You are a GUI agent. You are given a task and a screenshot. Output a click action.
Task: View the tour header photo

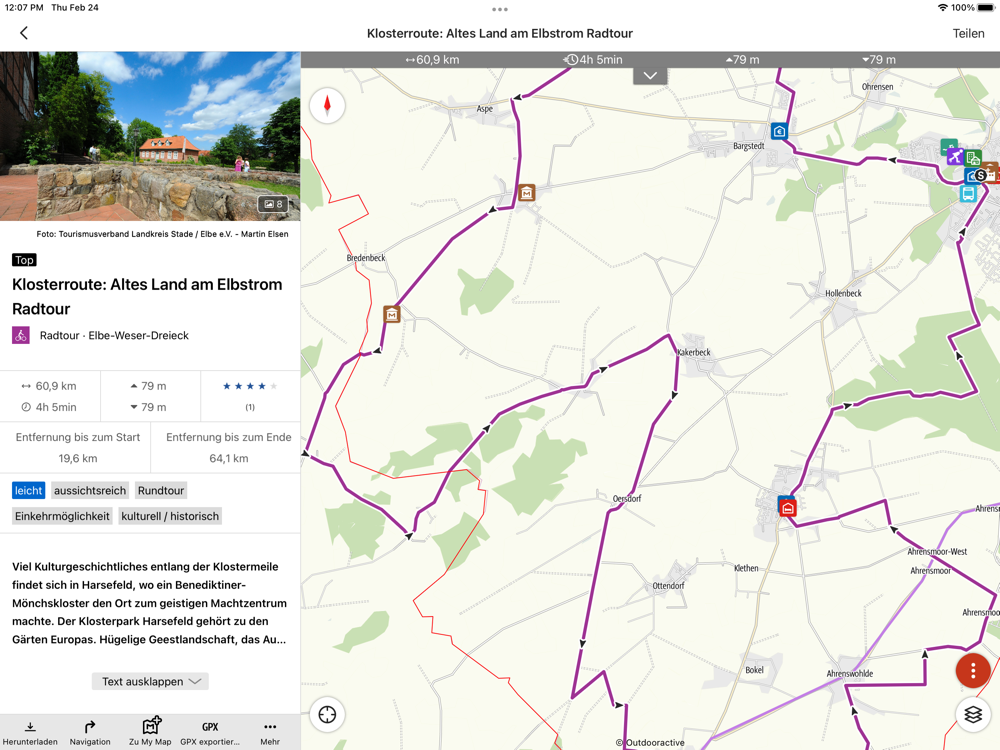tap(150, 136)
